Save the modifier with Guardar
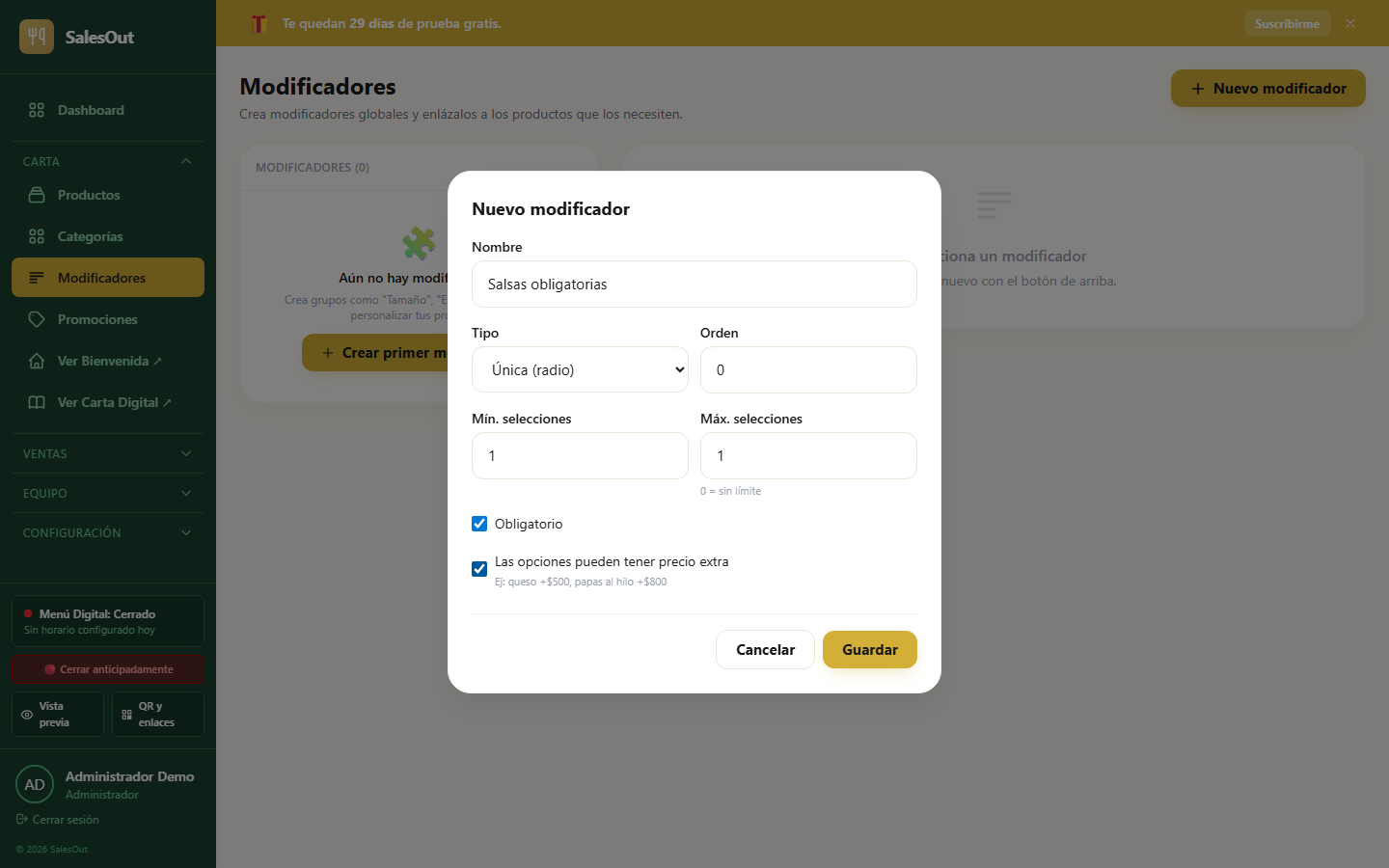 [x=870, y=649]
